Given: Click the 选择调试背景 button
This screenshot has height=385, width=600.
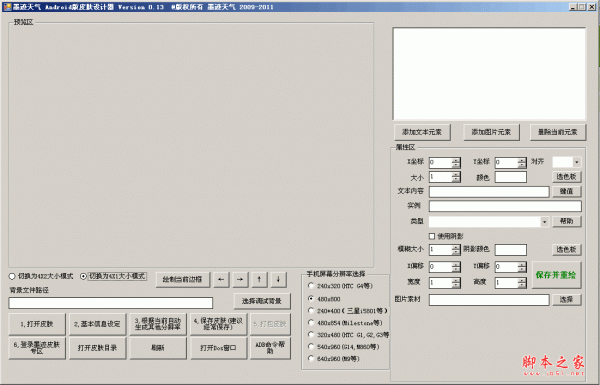Looking at the screenshot, I should 262,301.
